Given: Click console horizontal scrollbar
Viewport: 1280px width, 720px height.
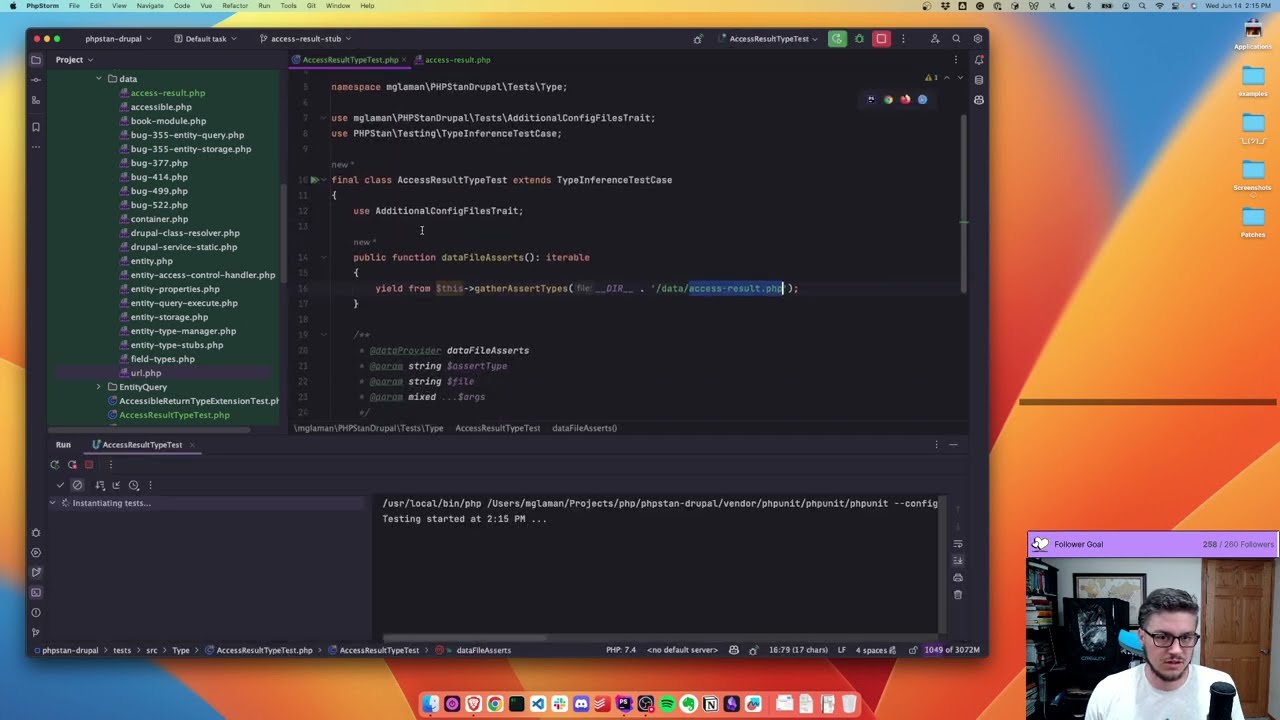Looking at the screenshot, I should [464, 637].
